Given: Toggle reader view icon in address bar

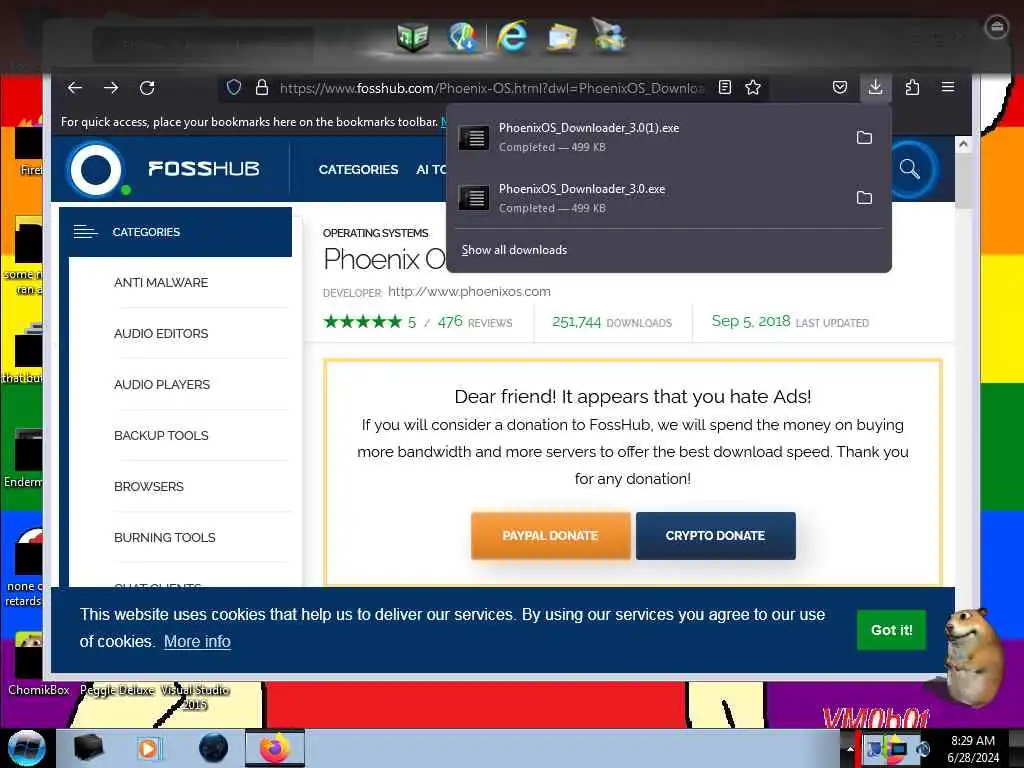Looking at the screenshot, I should [725, 88].
